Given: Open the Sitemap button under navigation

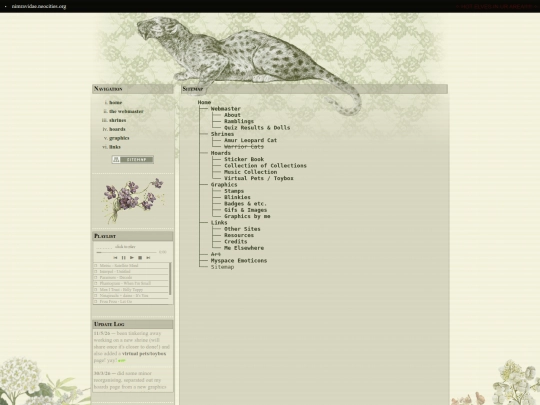Looking at the screenshot, I should 133,159.
